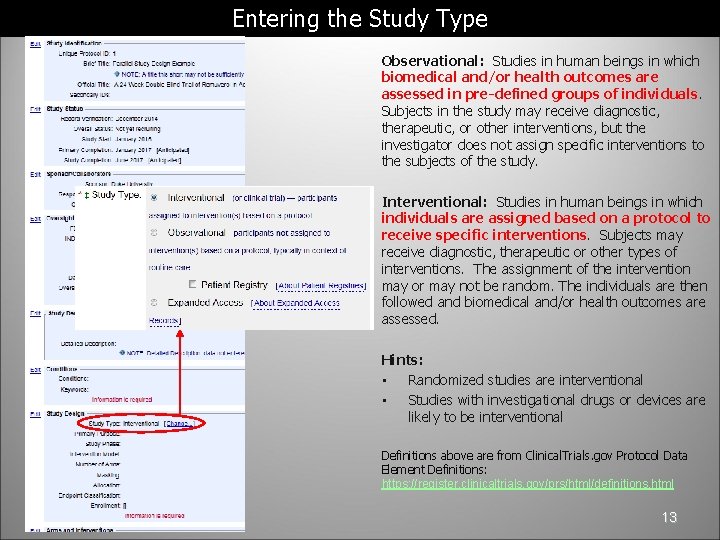This screenshot has height=540, width=720.
Task: Click the 'Study Type: Interventional' text
Action: 124,423
